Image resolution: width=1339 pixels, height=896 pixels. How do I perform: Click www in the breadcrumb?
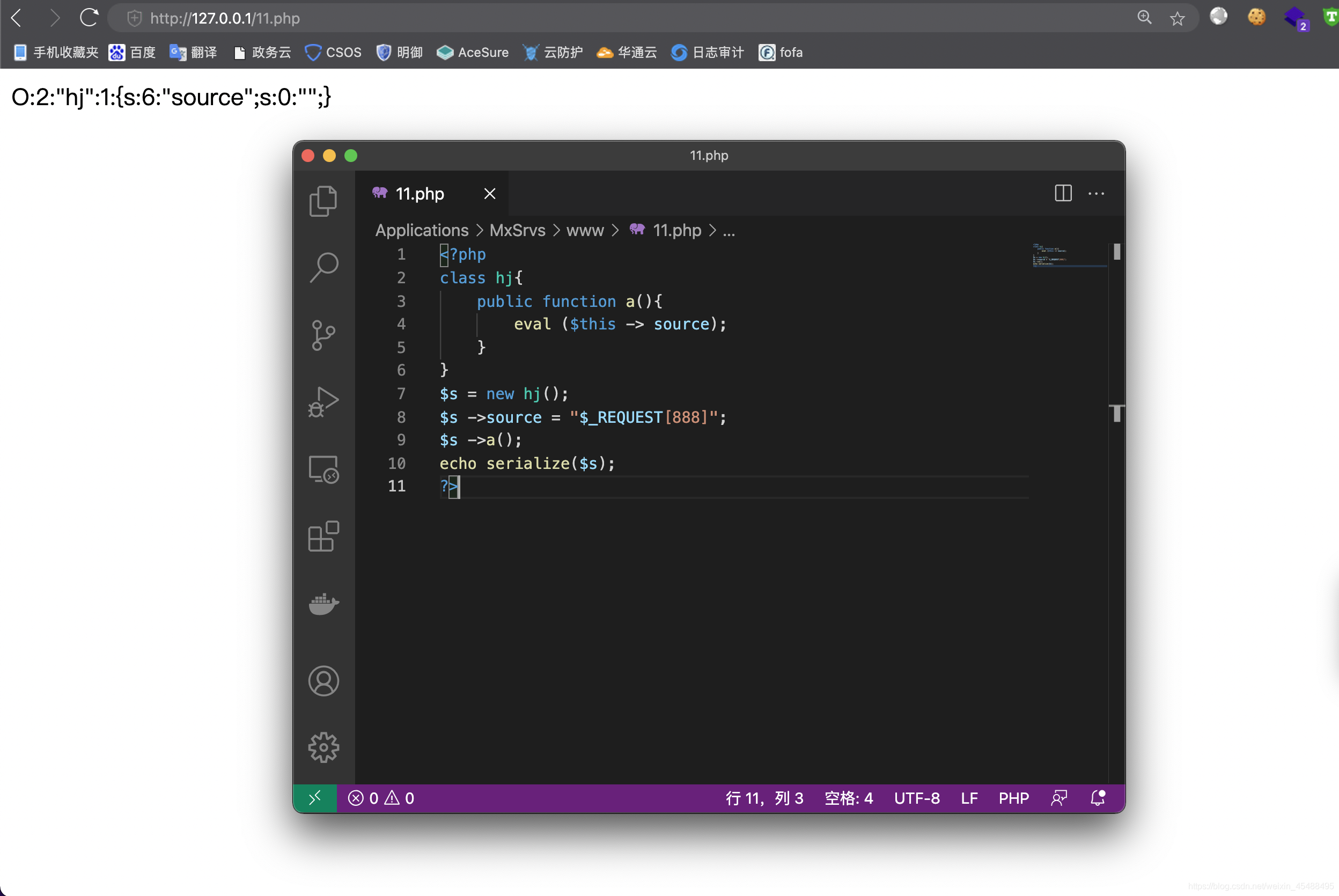coord(585,230)
